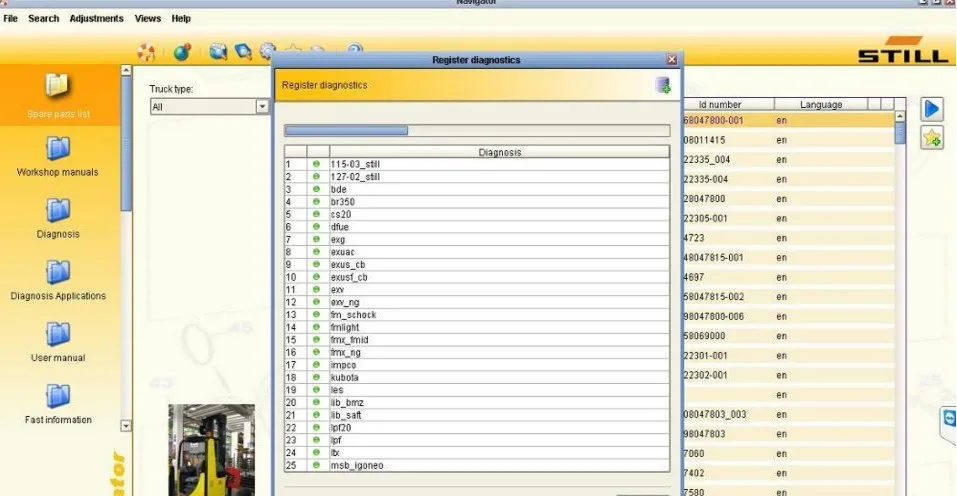Select diagnosis row fm_schock

[477, 315]
